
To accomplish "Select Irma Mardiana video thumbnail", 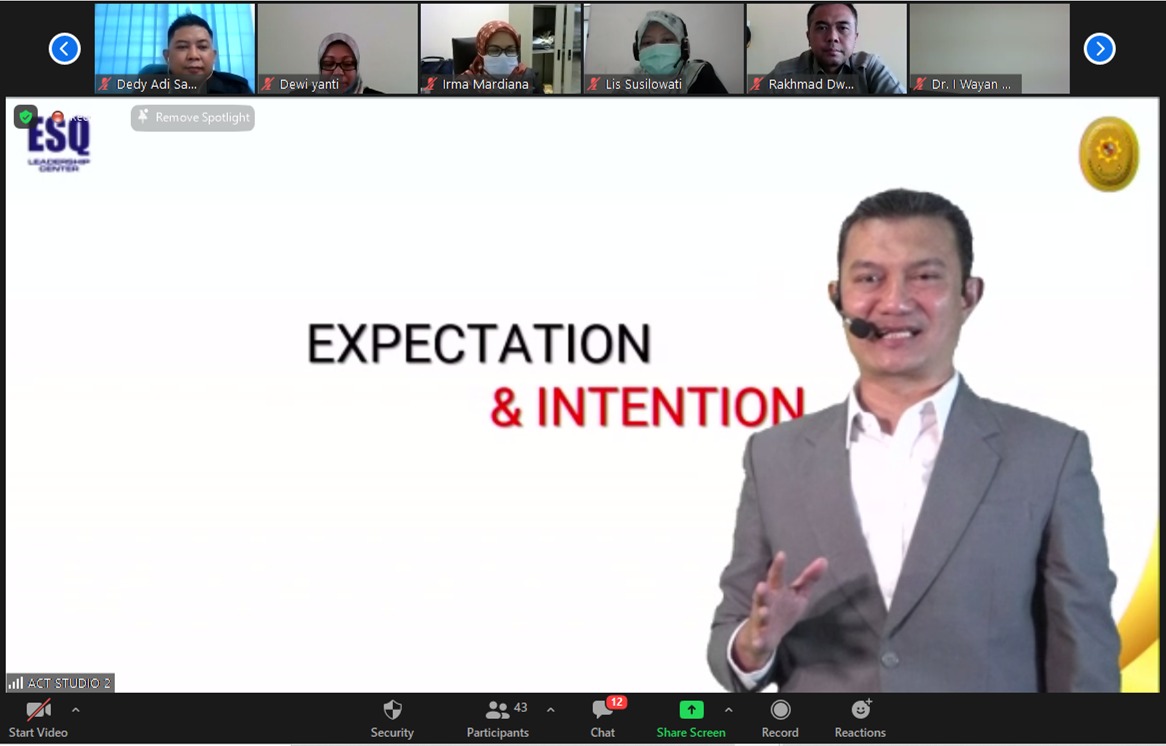I will pyautogui.click(x=501, y=48).
